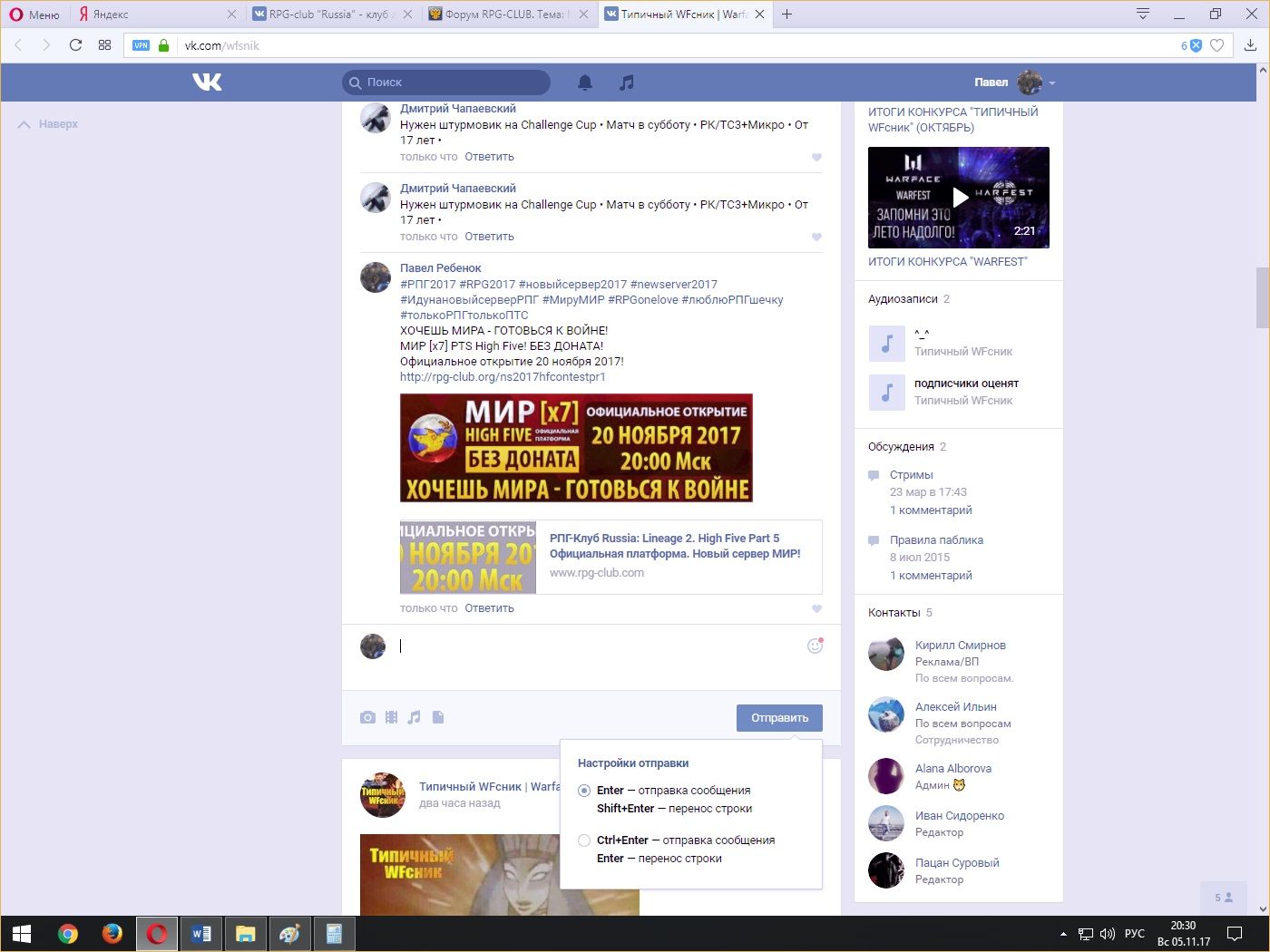Launch Firefox from the taskbar
This screenshot has width=1270, height=952.
112,934
